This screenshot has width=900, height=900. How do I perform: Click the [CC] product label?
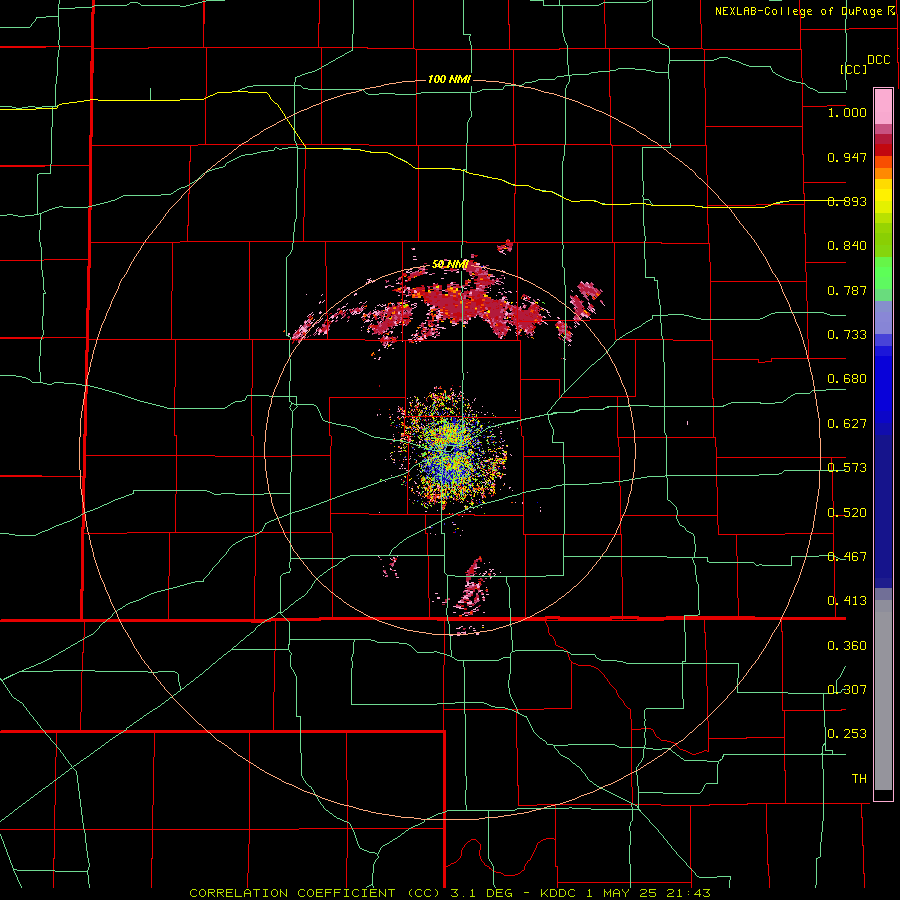[854, 69]
